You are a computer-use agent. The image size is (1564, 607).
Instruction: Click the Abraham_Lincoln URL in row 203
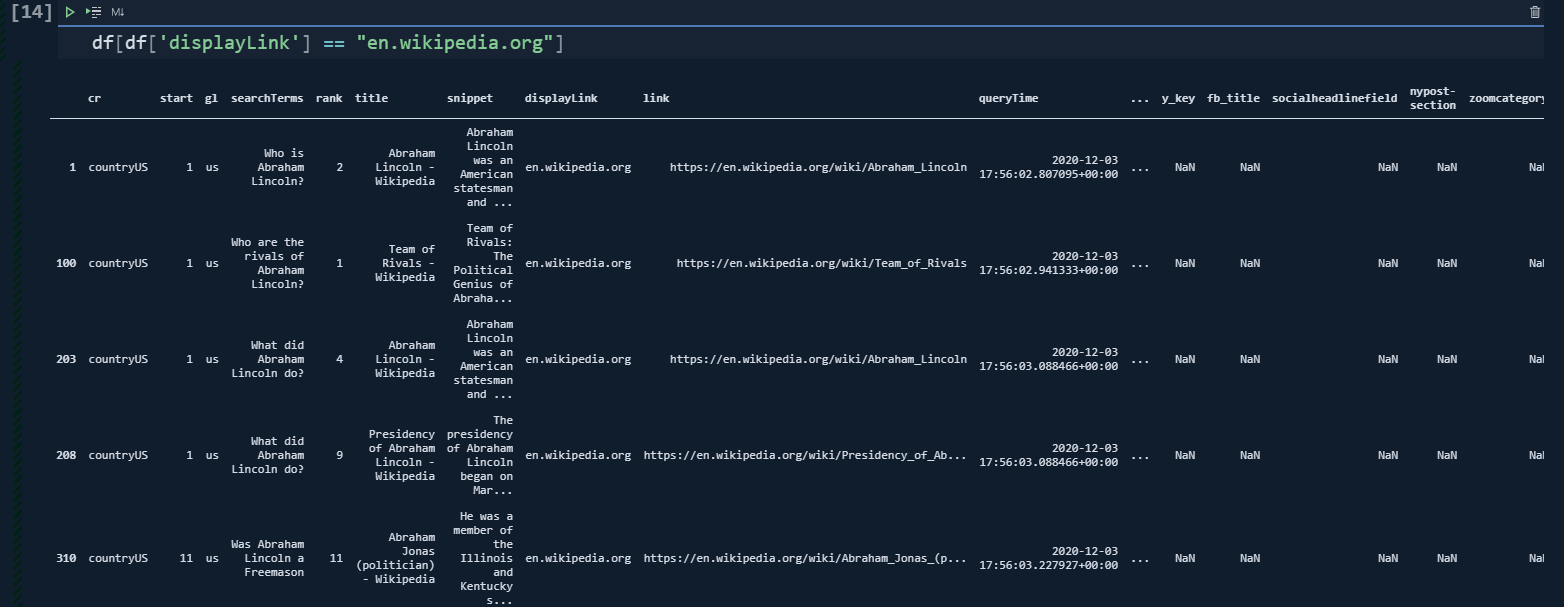(818, 359)
